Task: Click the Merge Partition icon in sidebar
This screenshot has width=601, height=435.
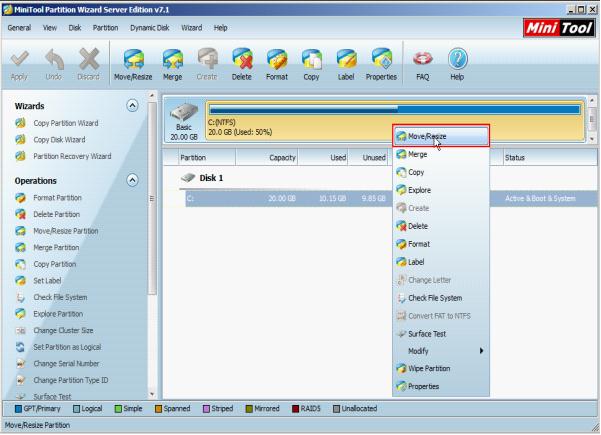Action: (x=21, y=248)
